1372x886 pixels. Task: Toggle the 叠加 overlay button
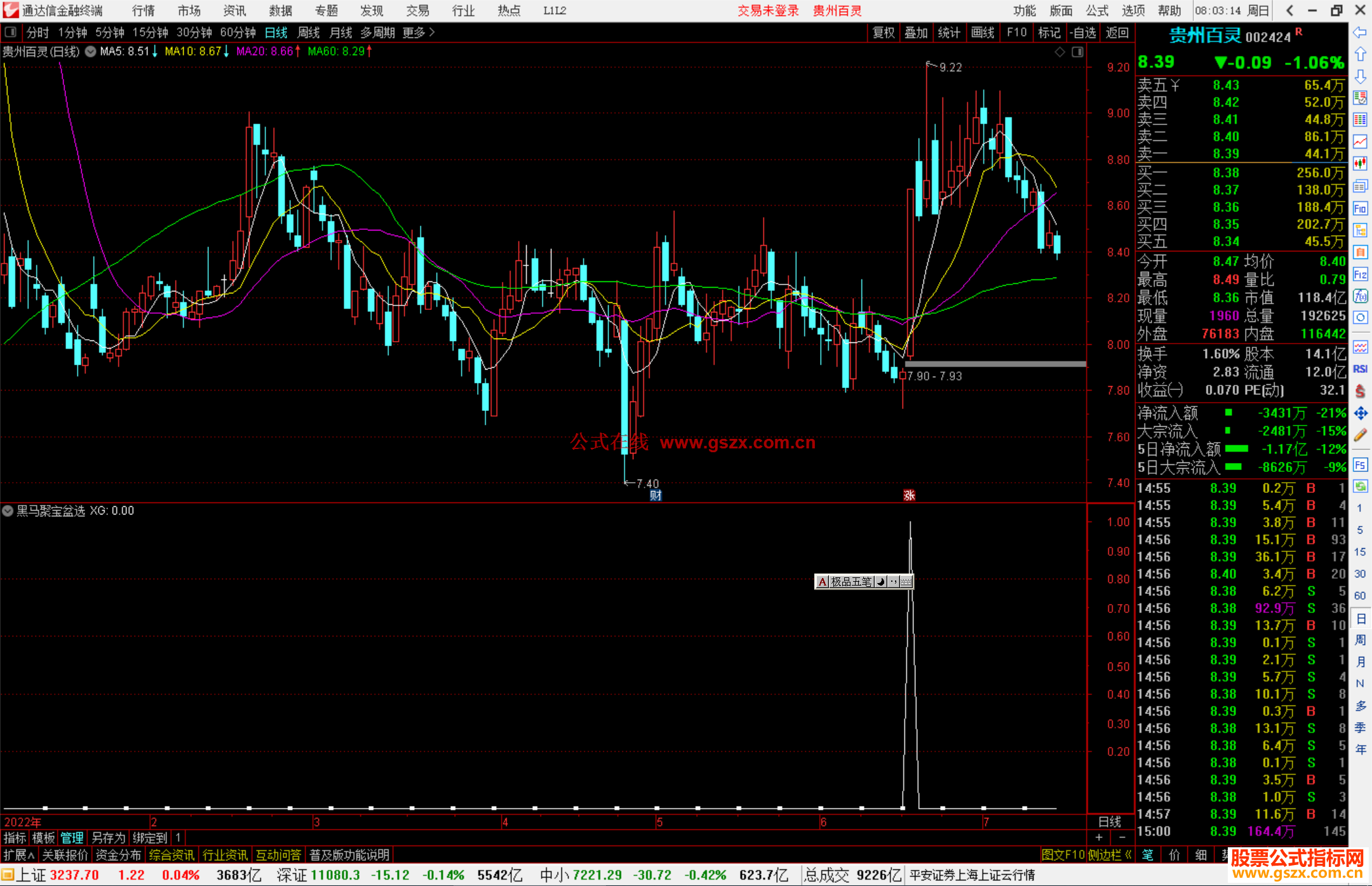click(916, 32)
